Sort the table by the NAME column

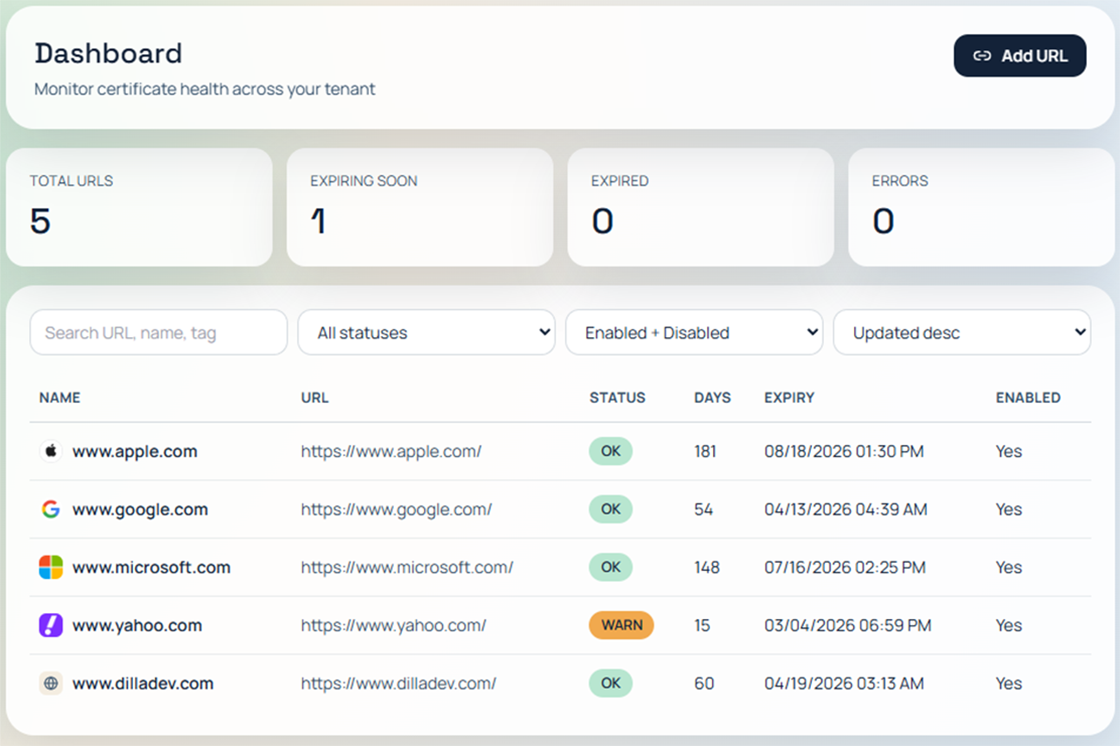point(59,397)
